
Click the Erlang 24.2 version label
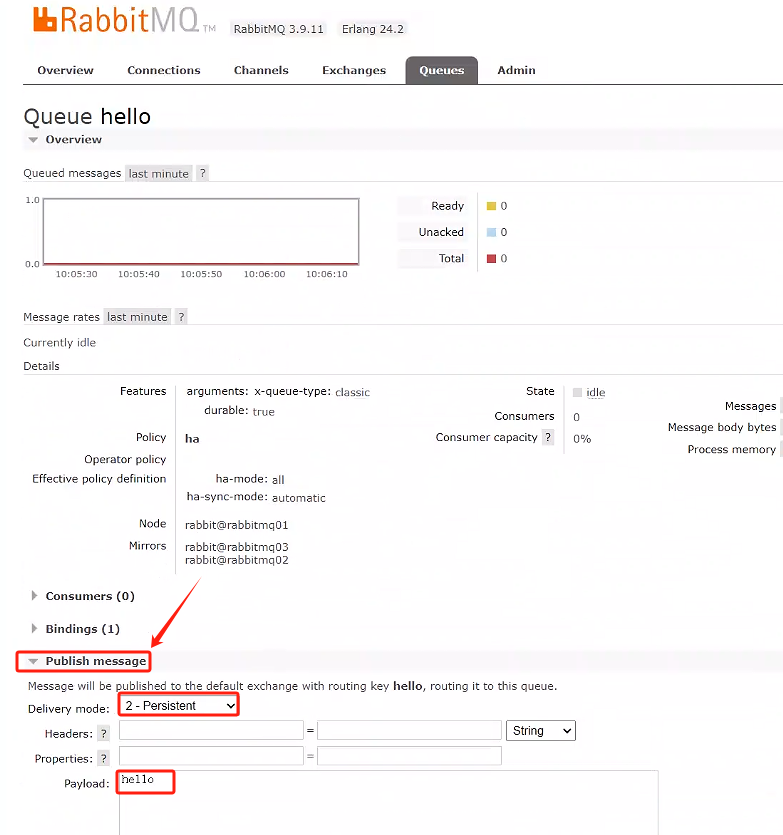(372, 29)
